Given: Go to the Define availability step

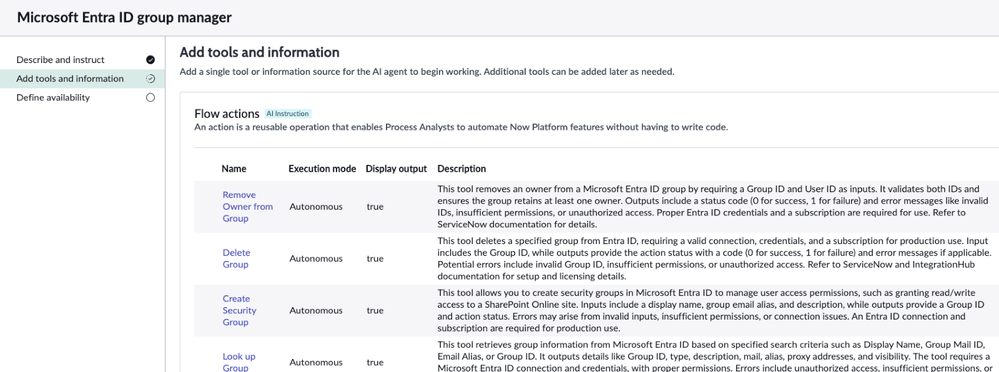Looking at the screenshot, I should (x=53, y=98).
